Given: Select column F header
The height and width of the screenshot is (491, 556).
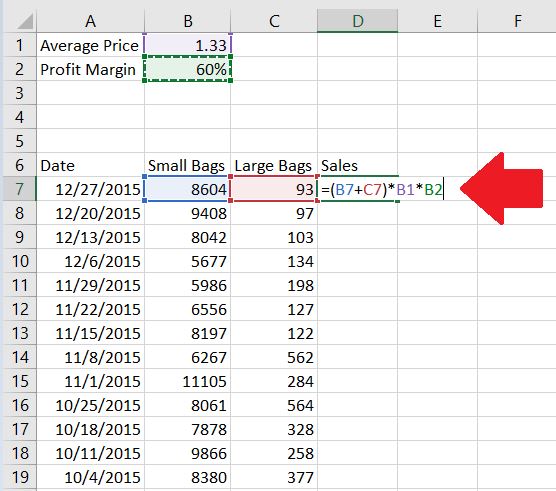Looking at the screenshot, I should [517, 21].
